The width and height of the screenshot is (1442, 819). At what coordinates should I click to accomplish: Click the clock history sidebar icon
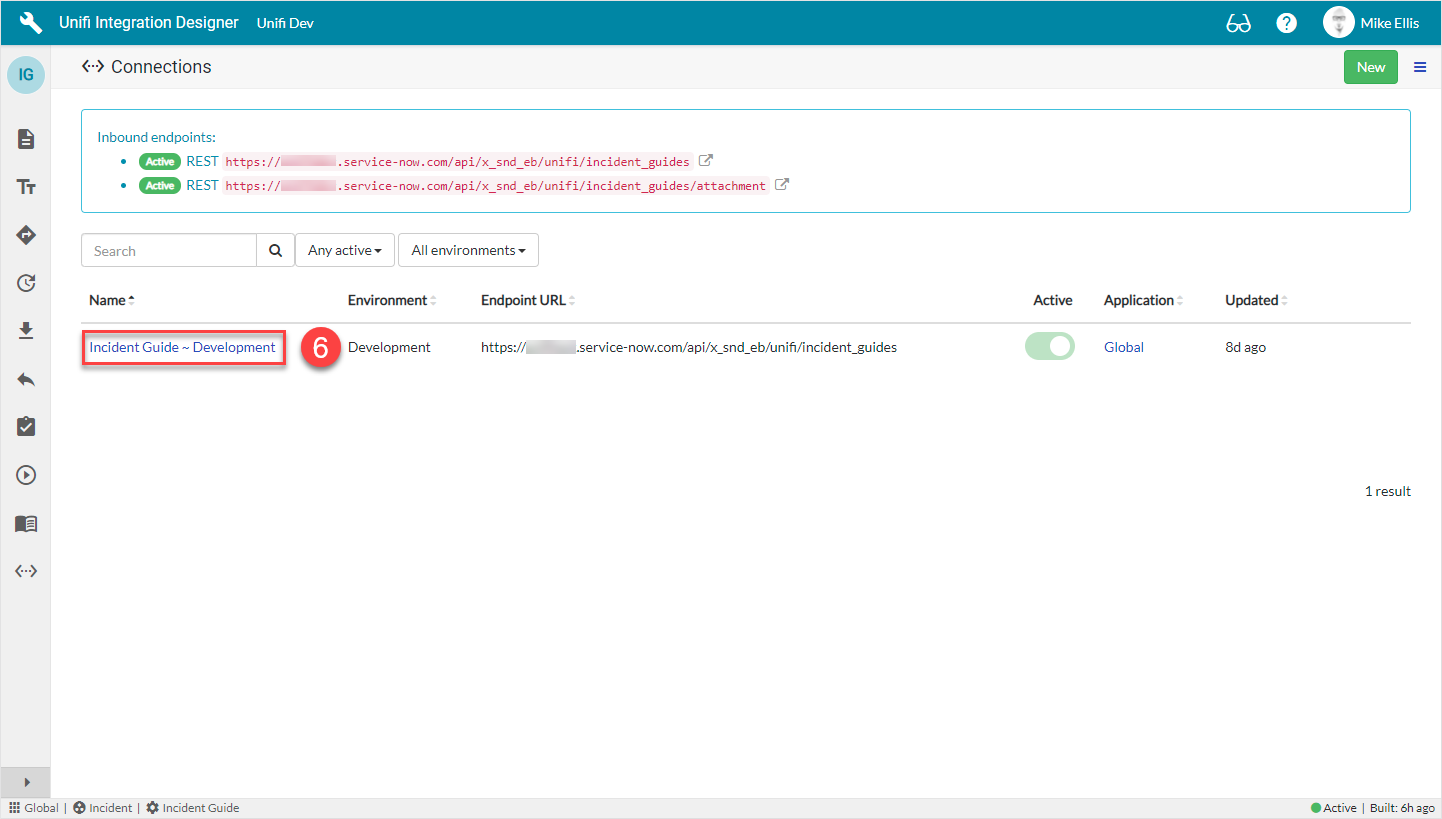[x=26, y=283]
